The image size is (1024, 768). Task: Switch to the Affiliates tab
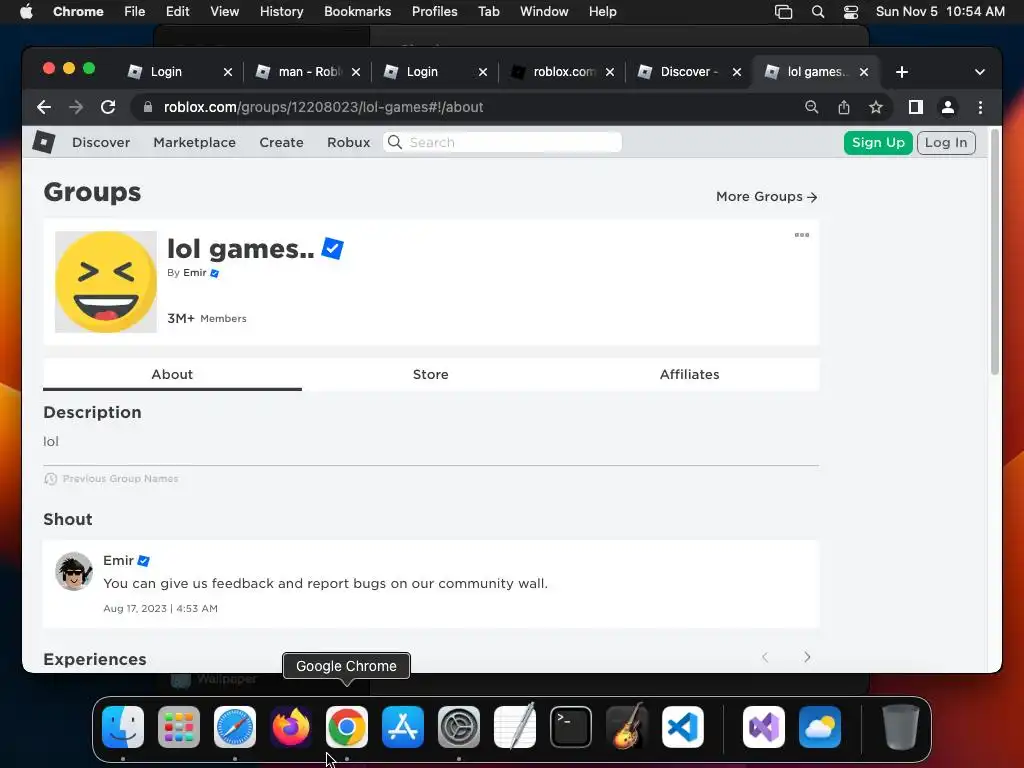pos(690,374)
